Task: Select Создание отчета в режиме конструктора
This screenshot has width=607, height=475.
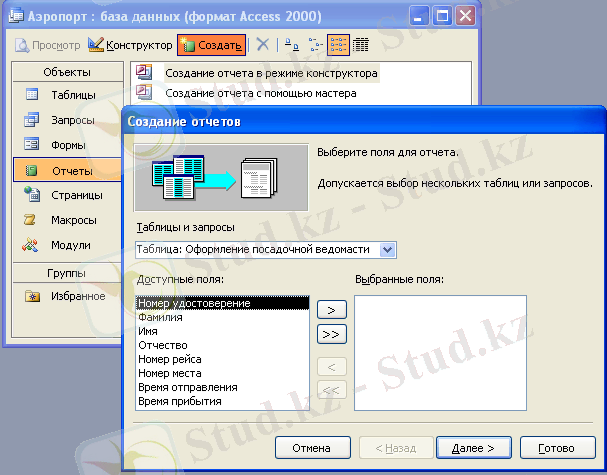Action: click(271, 73)
